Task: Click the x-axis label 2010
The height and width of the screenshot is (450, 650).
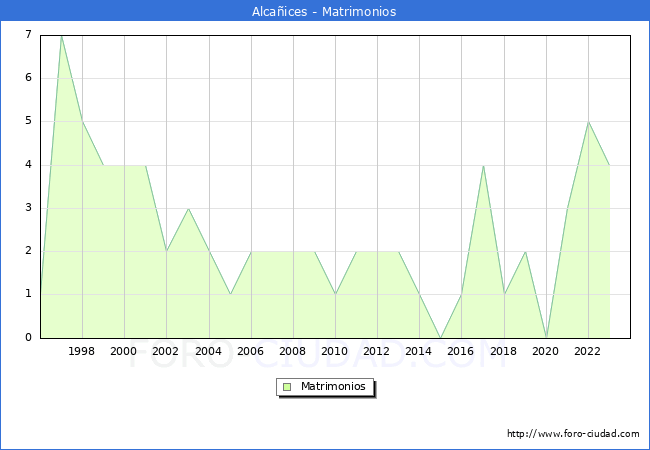Action: point(334,351)
